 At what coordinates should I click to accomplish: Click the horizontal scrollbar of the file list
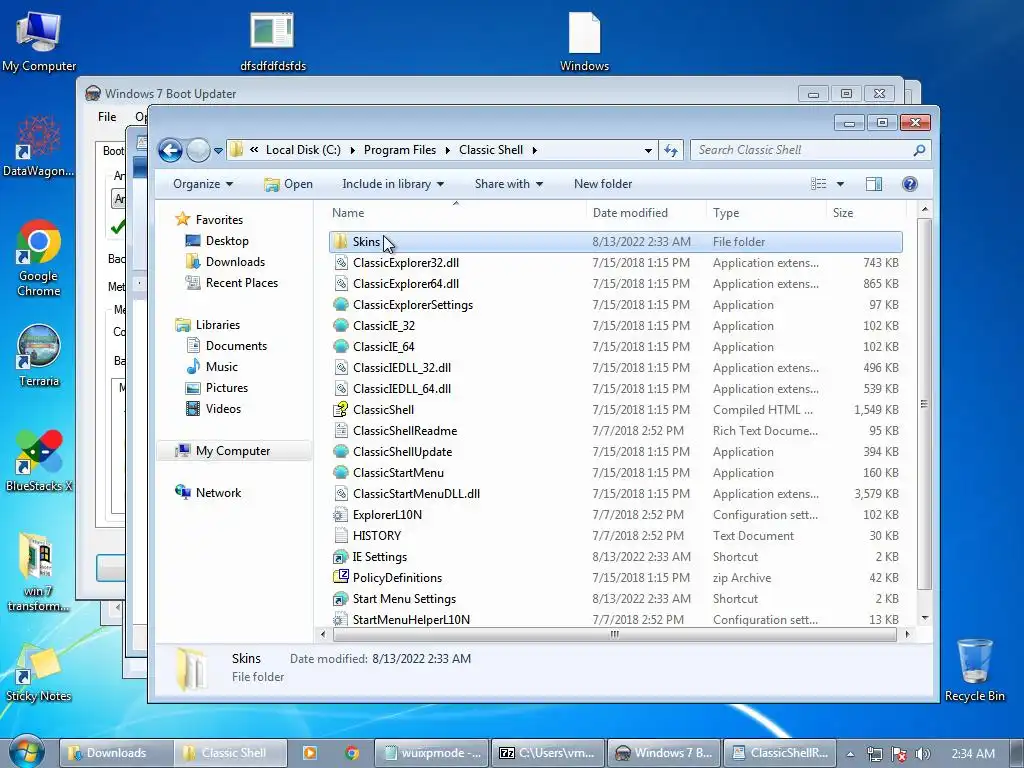pyautogui.click(x=615, y=634)
